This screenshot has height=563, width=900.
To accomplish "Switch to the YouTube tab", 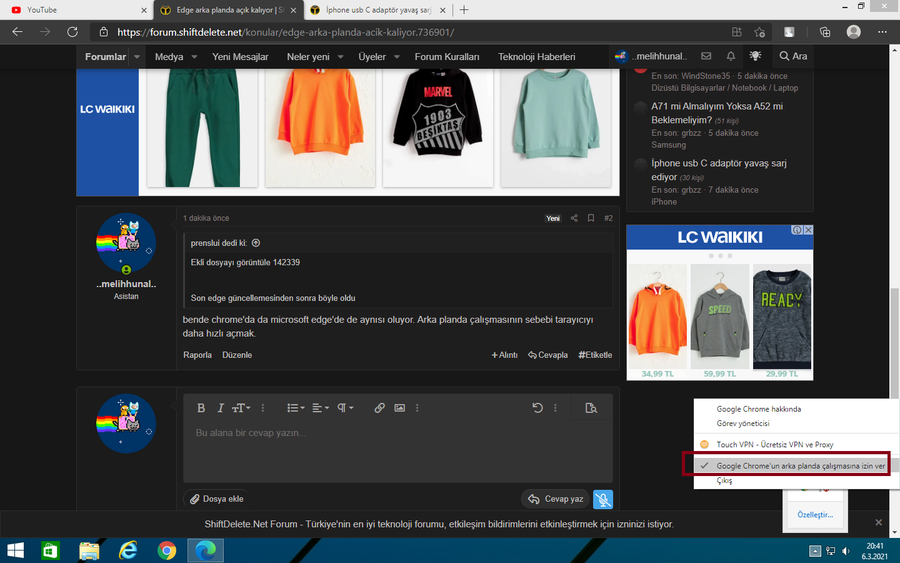I will pyautogui.click(x=76, y=10).
